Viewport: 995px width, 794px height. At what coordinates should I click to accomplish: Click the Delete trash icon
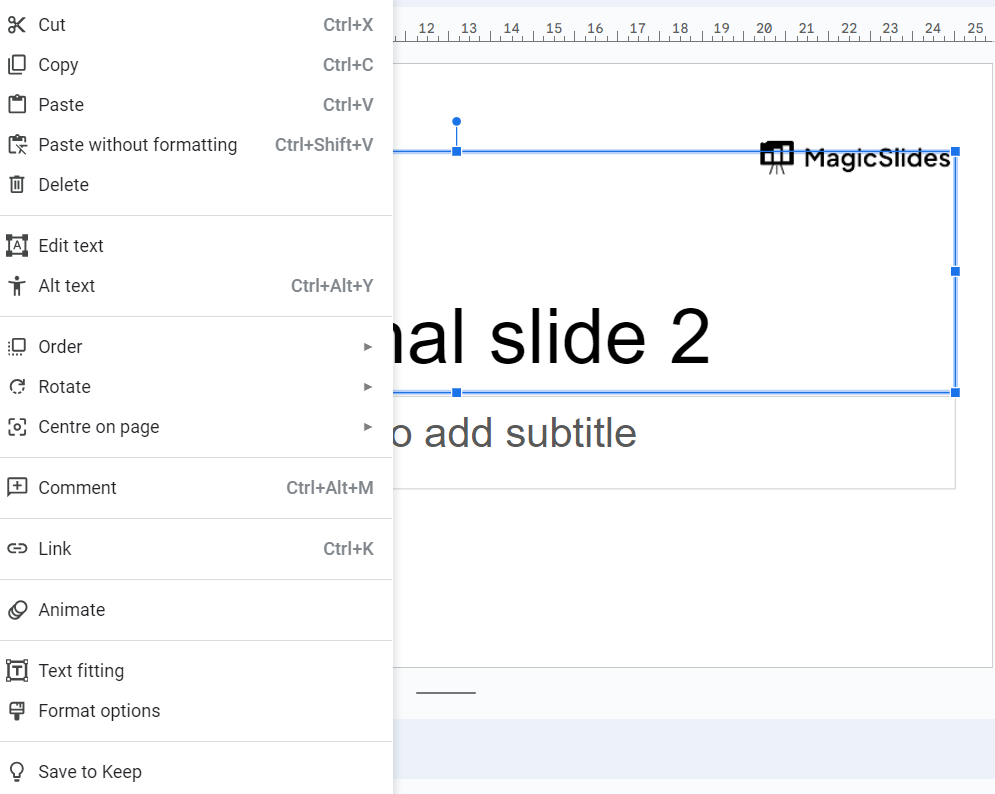point(17,185)
